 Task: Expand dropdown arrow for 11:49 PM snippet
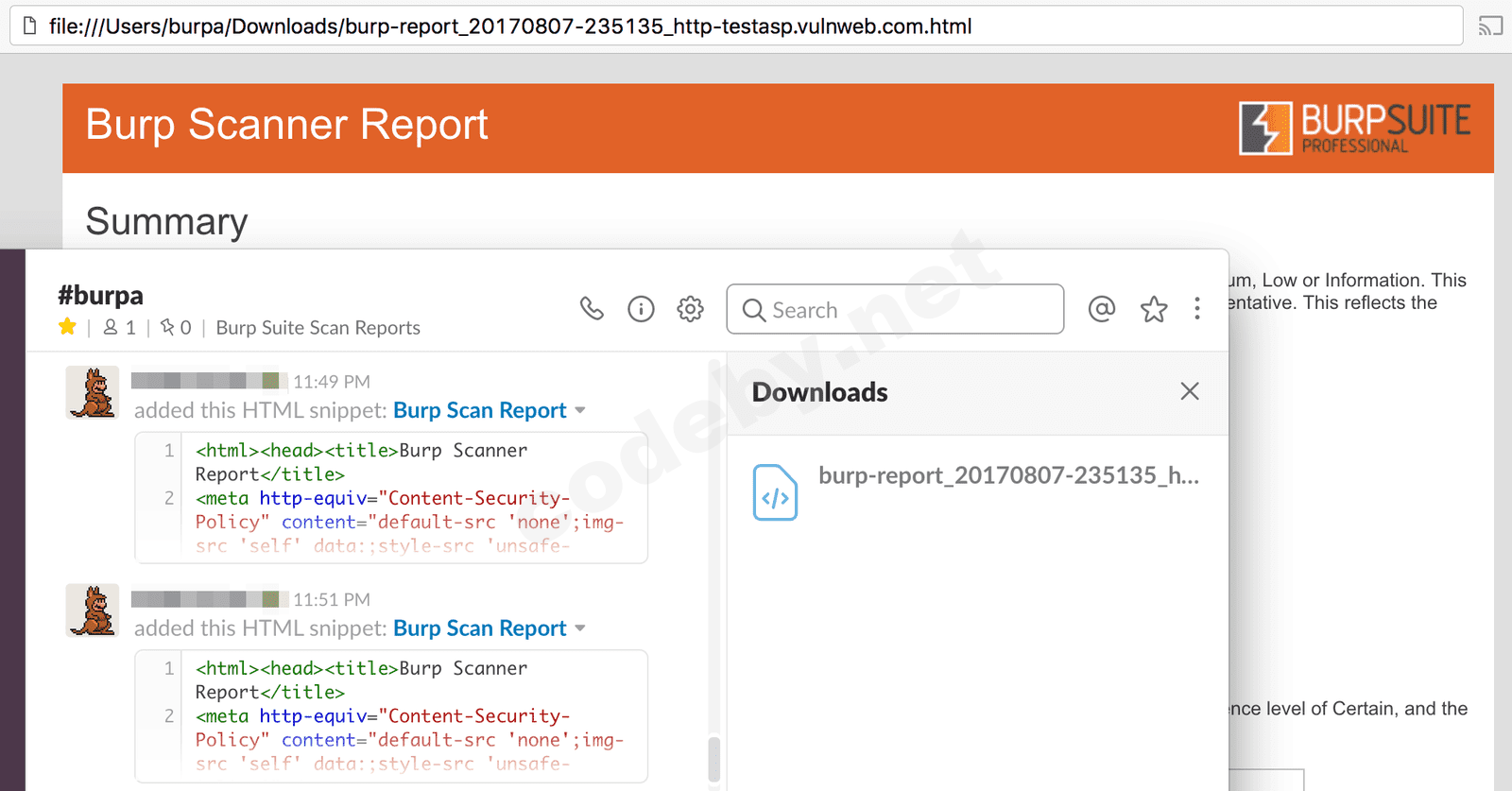point(580,411)
